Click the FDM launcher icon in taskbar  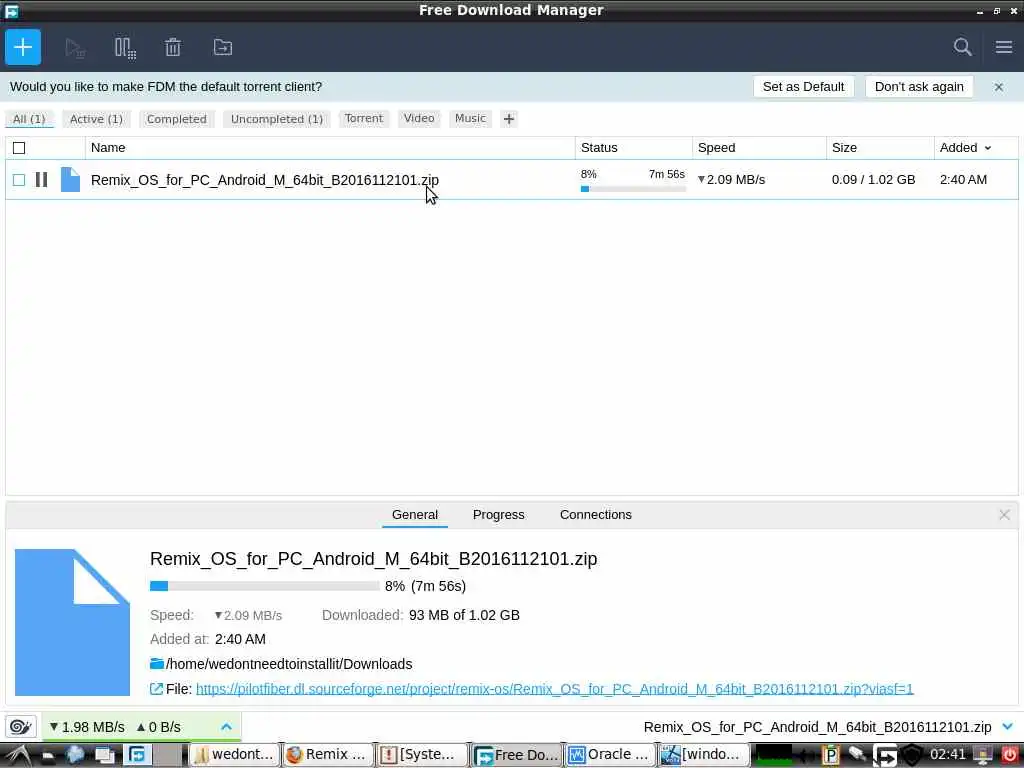pyautogui.click(x=137, y=755)
